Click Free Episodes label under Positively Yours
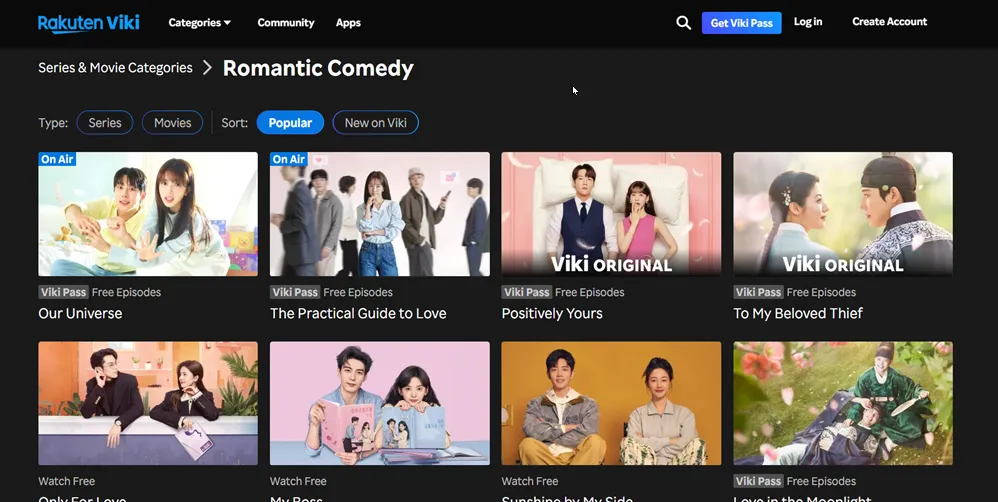The width and height of the screenshot is (998, 502). (590, 292)
